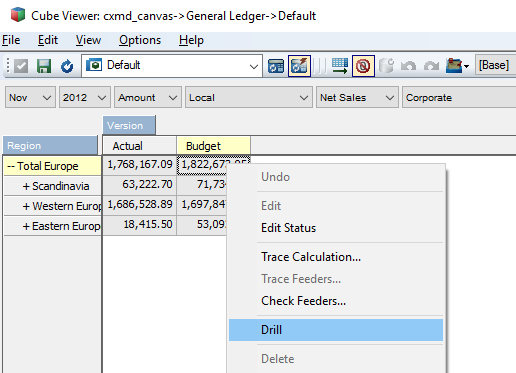Click the Version dimension header button

tap(129, 125)
